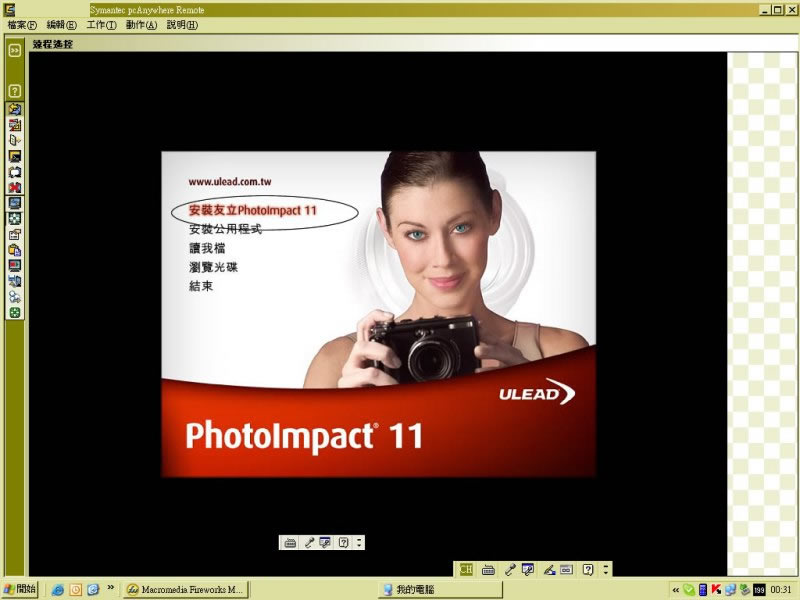Open the 說明(H) menu
Viewport: 800px width, 600px height.
(x=182, y=25)
